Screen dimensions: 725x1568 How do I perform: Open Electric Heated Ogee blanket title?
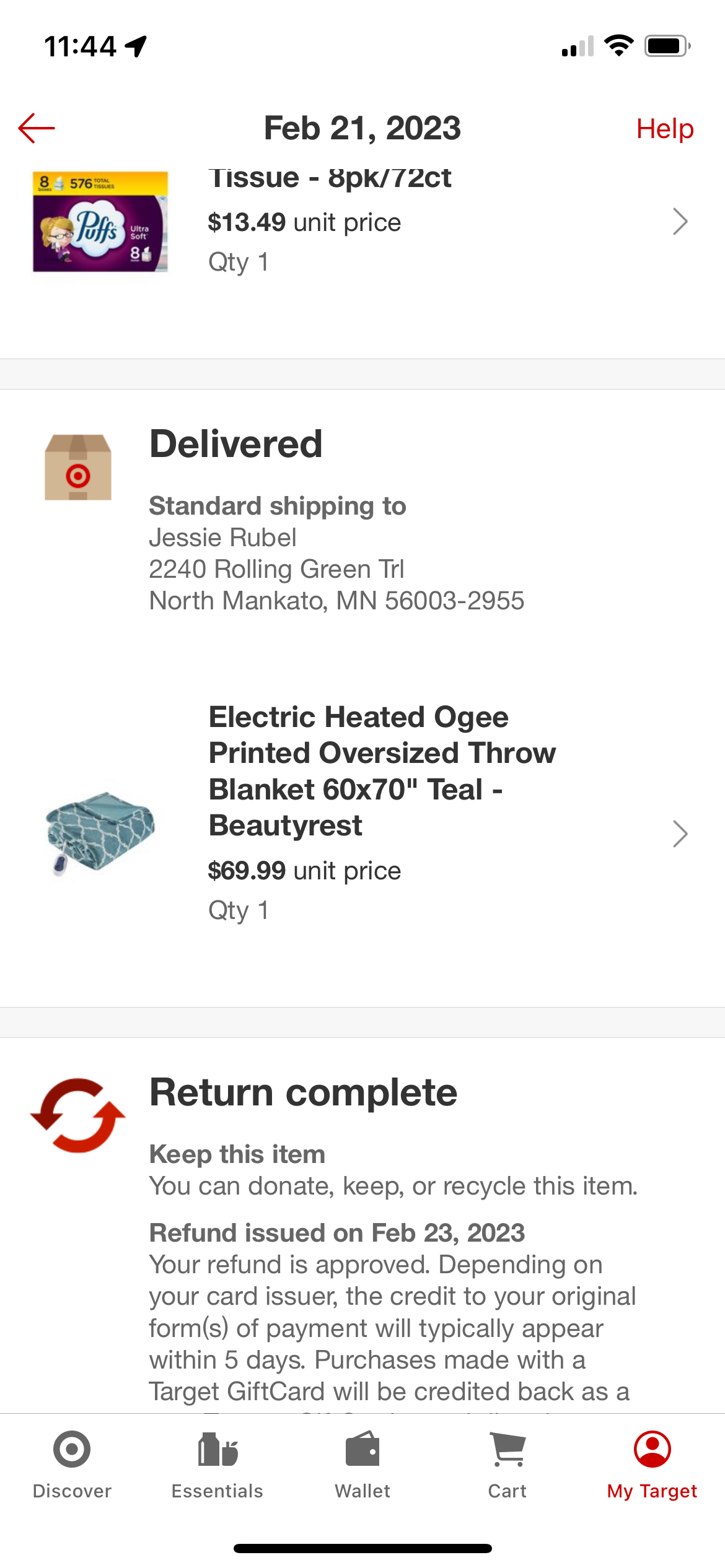click(x=382, y=771)
